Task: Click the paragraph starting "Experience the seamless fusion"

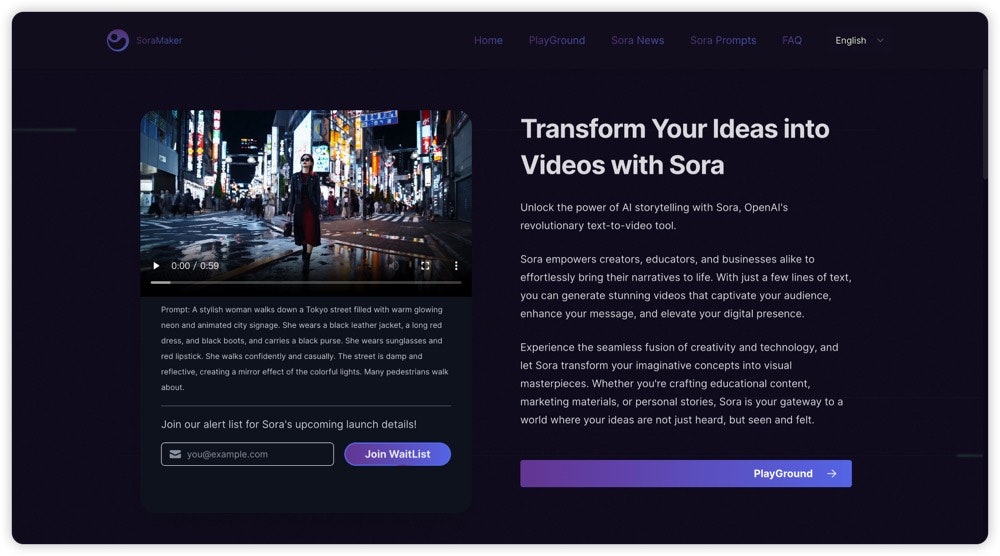Action: 682,383
